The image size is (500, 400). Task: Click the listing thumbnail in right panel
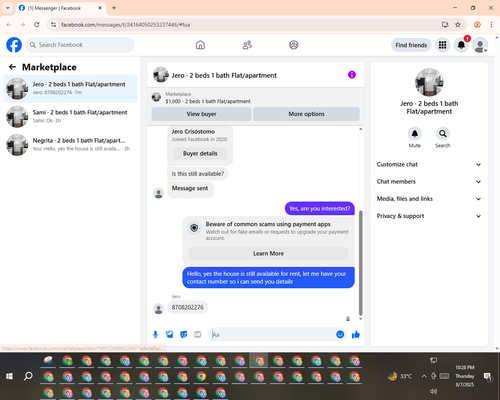[x=429, y=82]
